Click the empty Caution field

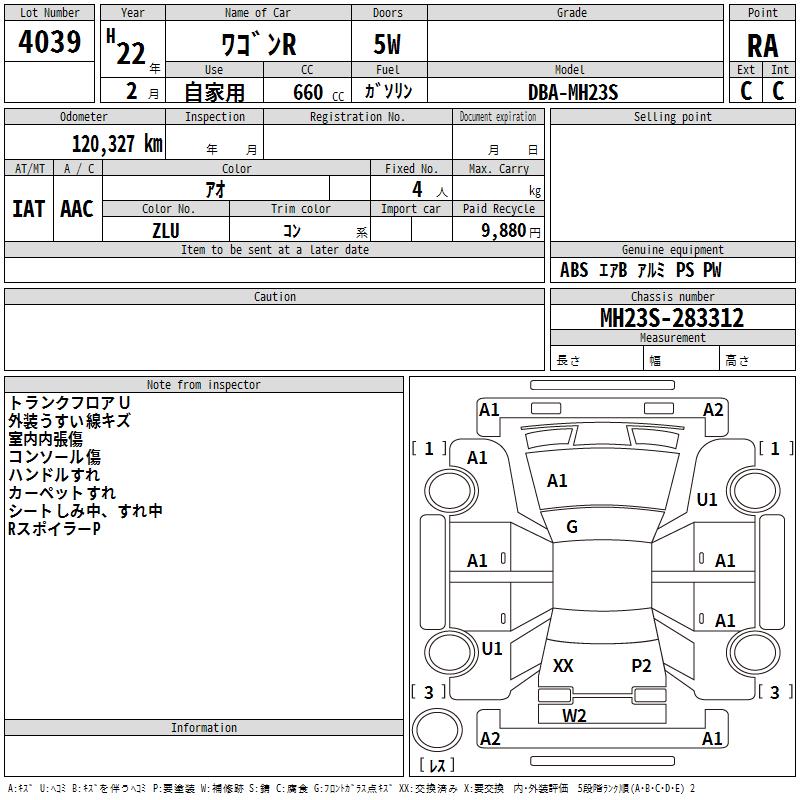(275, 337)
